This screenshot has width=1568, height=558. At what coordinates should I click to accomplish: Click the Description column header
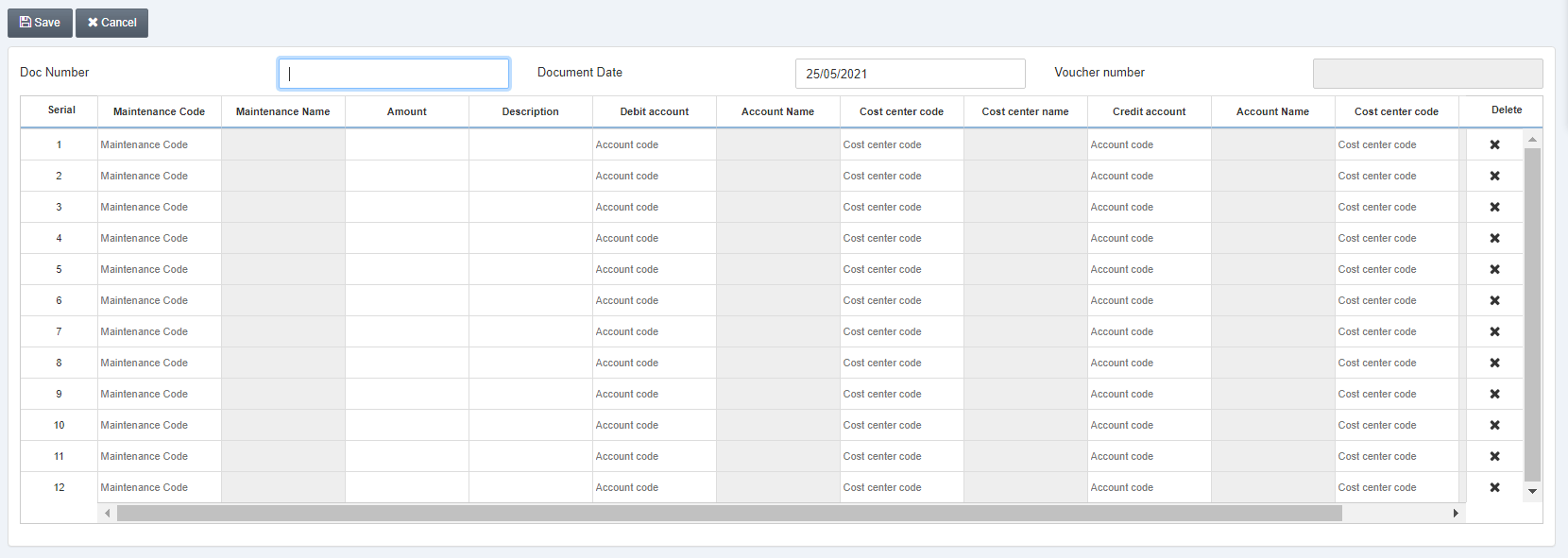pyautogui.click(x=531, y=111)
